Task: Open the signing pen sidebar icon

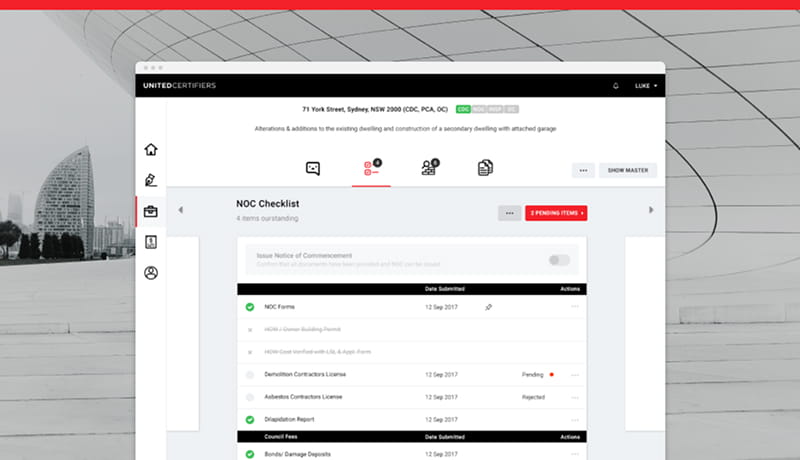Action: pyautogui.click(x=151, y=180)
